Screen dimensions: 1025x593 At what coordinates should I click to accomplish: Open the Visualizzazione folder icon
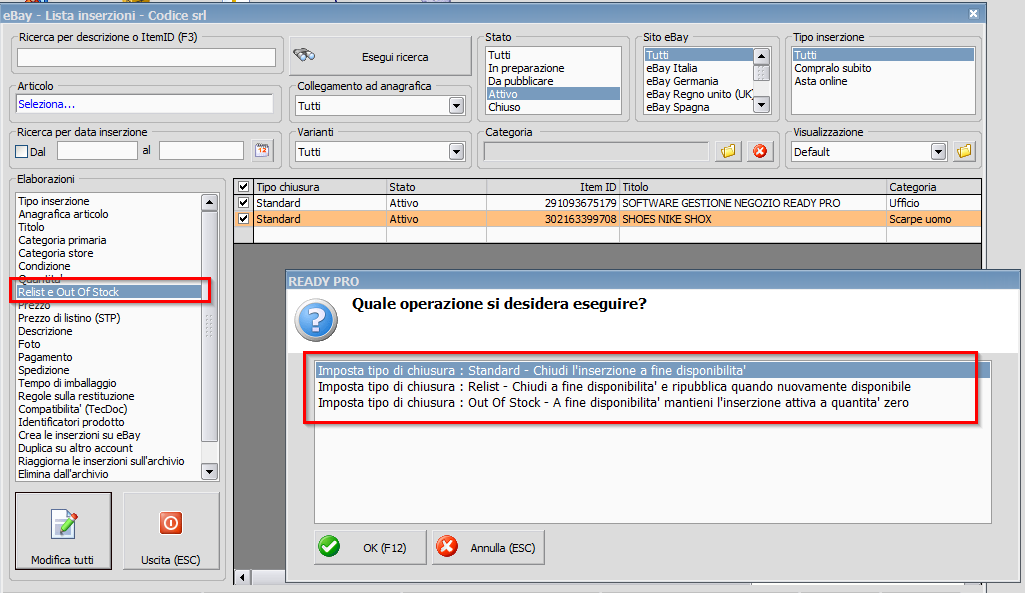coord(964,151)
